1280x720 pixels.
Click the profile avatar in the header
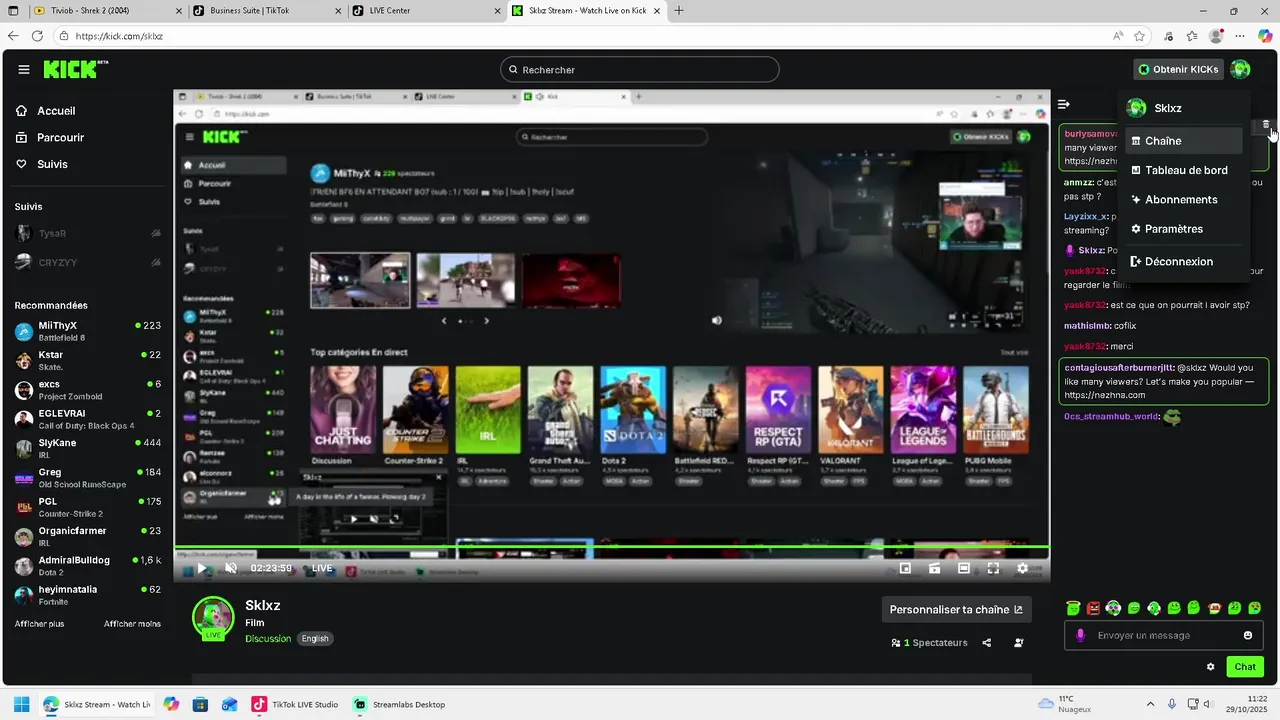coord(1240,69)
